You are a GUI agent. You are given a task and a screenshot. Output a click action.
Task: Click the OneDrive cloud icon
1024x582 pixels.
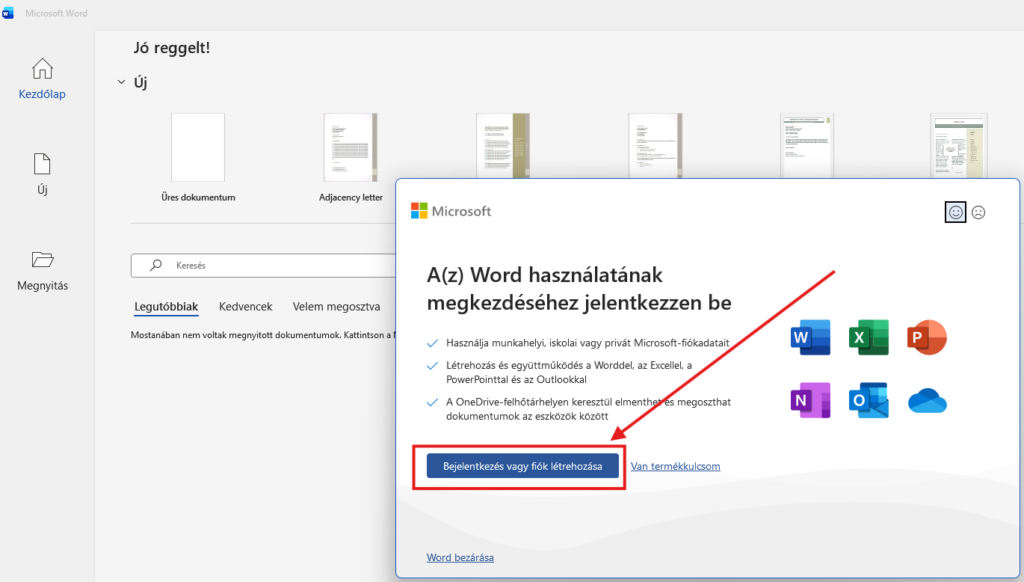927,400
